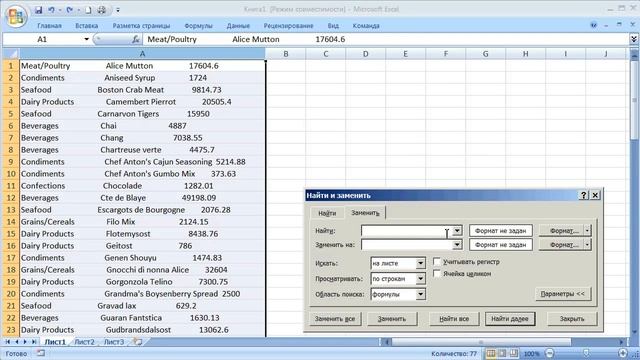The height and width of the screenshot is (360, 640).
Task: Open the Customize Quick Access Toolbar arrow
Action: click(118, 10)
